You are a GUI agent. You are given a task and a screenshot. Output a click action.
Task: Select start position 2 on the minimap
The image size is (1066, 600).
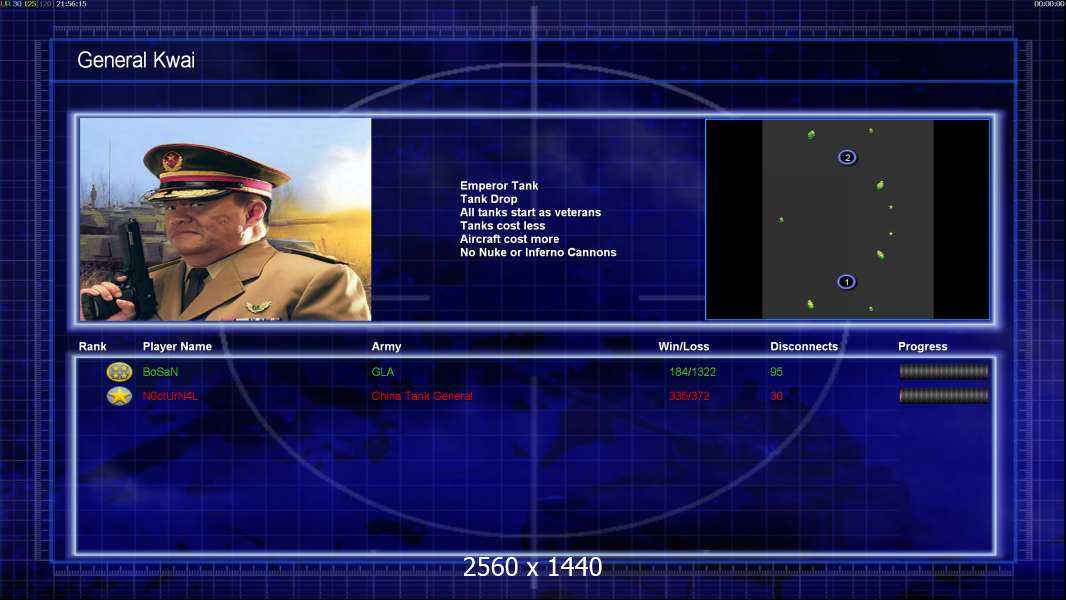(x=846, y=158)
